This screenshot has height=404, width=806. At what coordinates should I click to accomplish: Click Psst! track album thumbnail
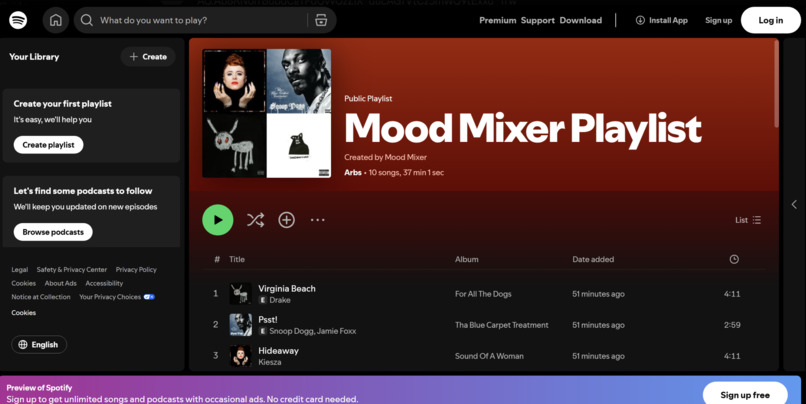coord(240,325)
